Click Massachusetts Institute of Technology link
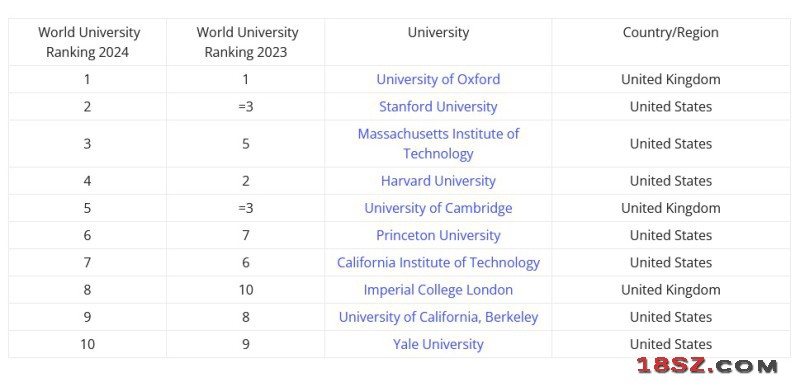The width and height of the screenshot is (800, 387). pos(438,144)
